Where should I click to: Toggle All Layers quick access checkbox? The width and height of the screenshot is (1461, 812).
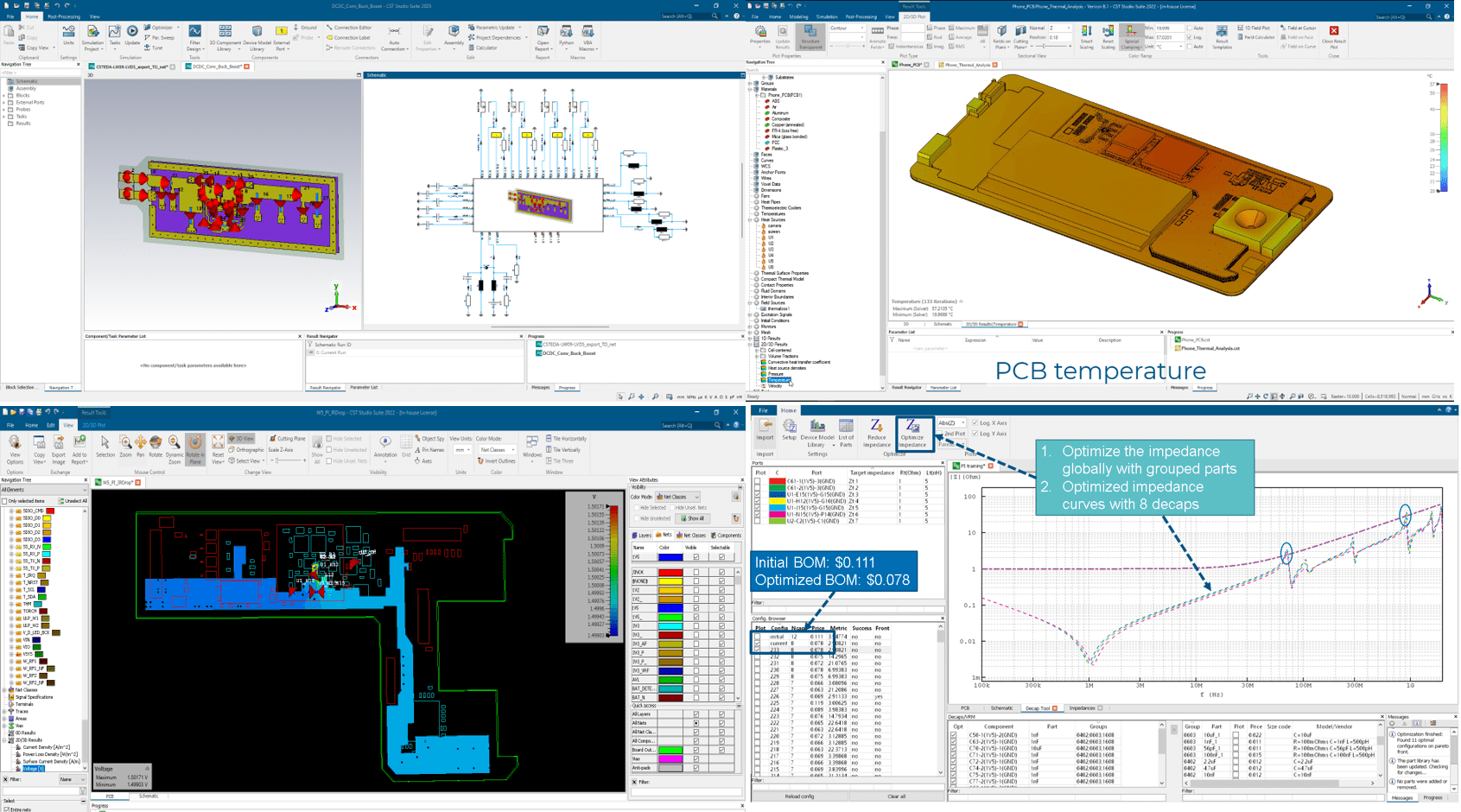696,714
